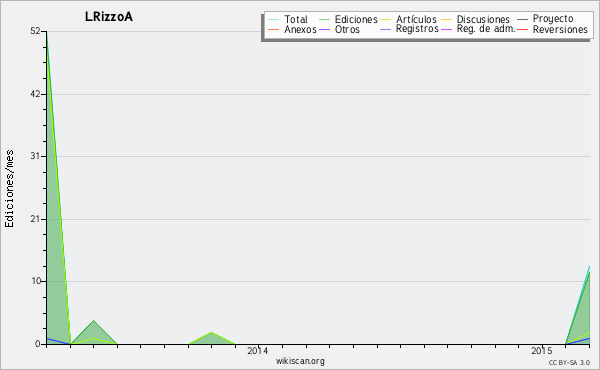Click the 2014 x-axis label

(x=258, y=350)
